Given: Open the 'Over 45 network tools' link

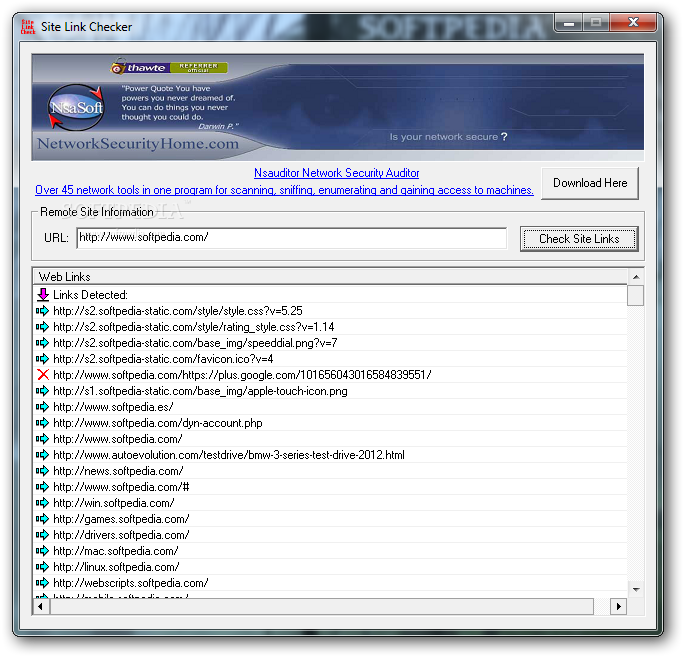Looking at the screenshot, I should pos(284,190).
